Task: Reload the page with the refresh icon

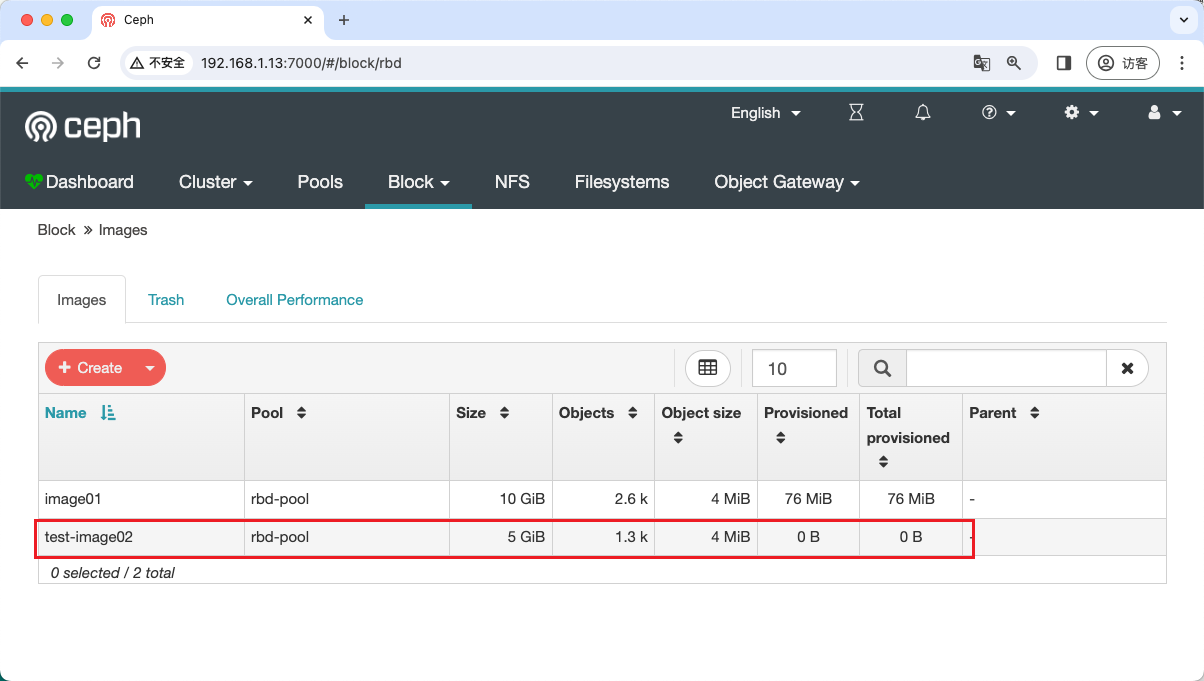Action: coord(94,63)
